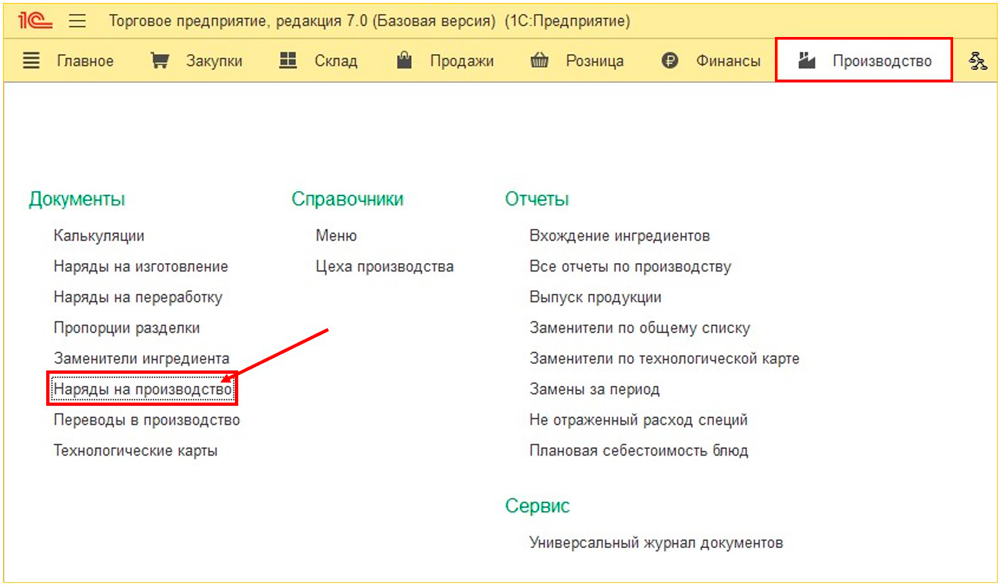Open Выпуск продукции report
This screenshot has height=585, width=1000.
(595, 297)
